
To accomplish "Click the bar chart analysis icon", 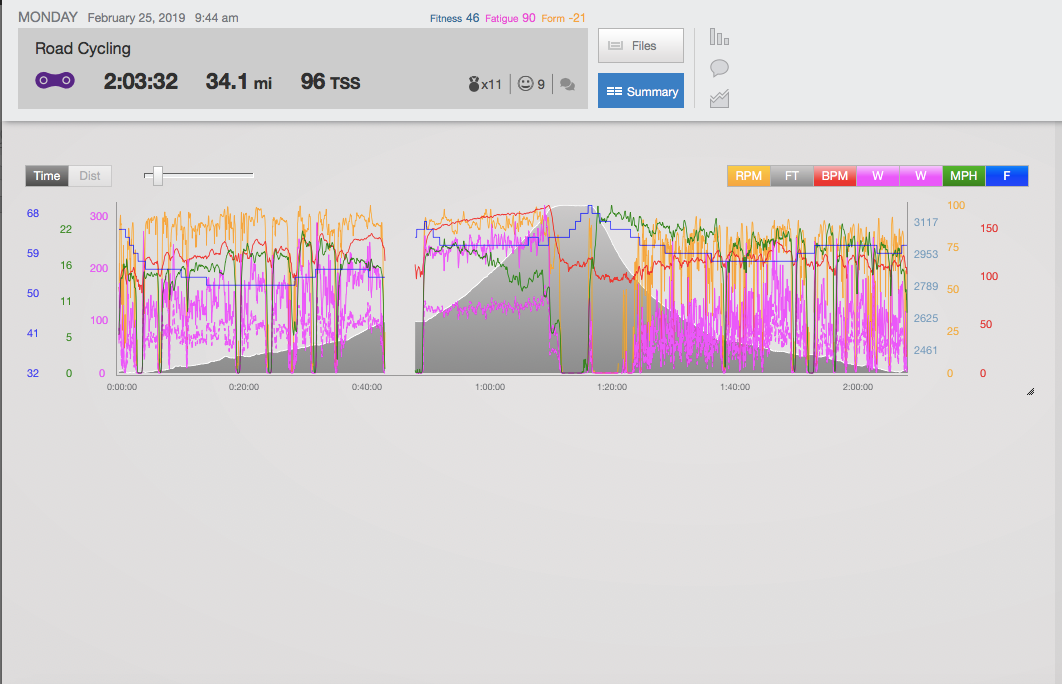I will pos(718,35).
